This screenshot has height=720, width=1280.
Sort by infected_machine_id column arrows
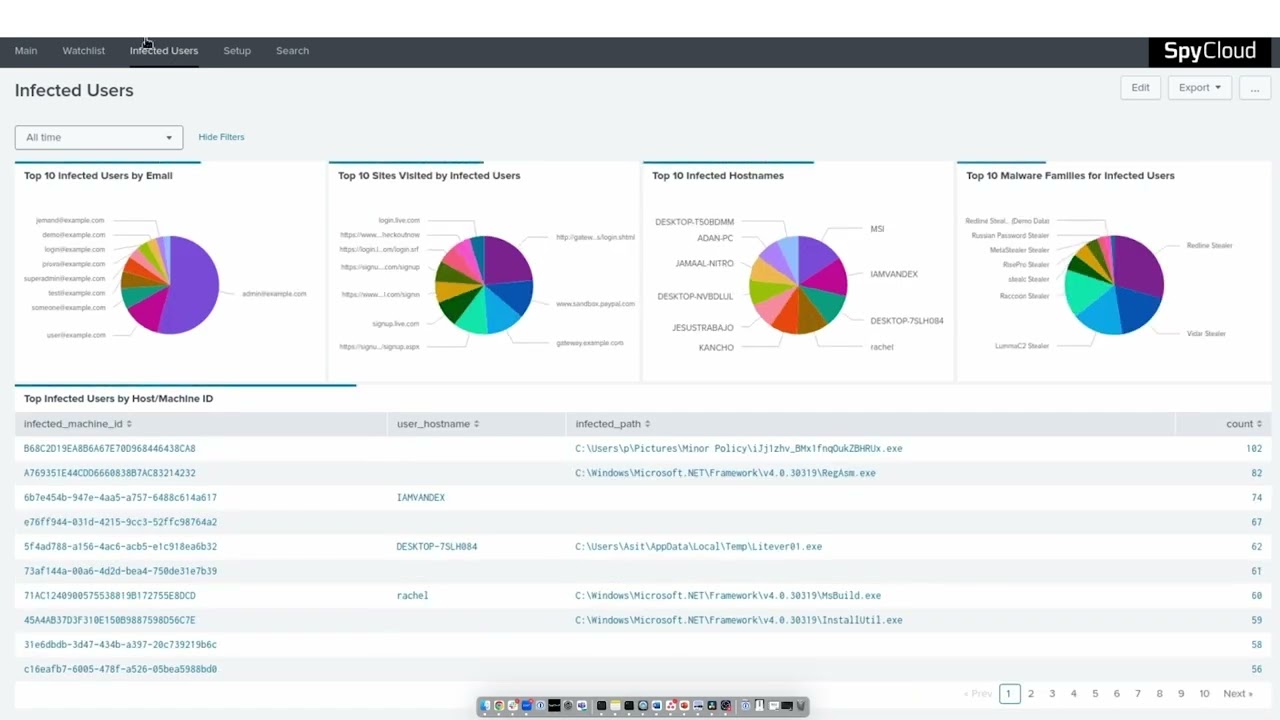(129, 424)
